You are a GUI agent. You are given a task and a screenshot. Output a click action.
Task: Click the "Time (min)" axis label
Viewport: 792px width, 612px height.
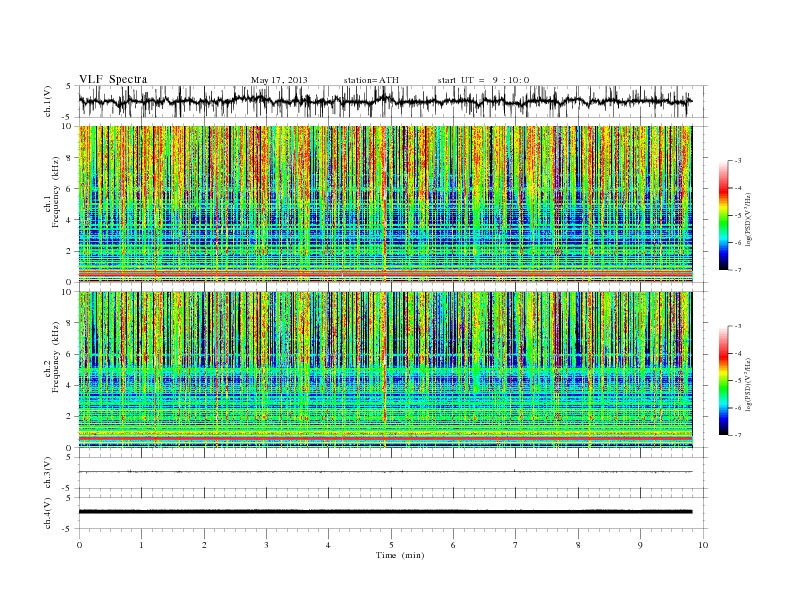(400, 555)
